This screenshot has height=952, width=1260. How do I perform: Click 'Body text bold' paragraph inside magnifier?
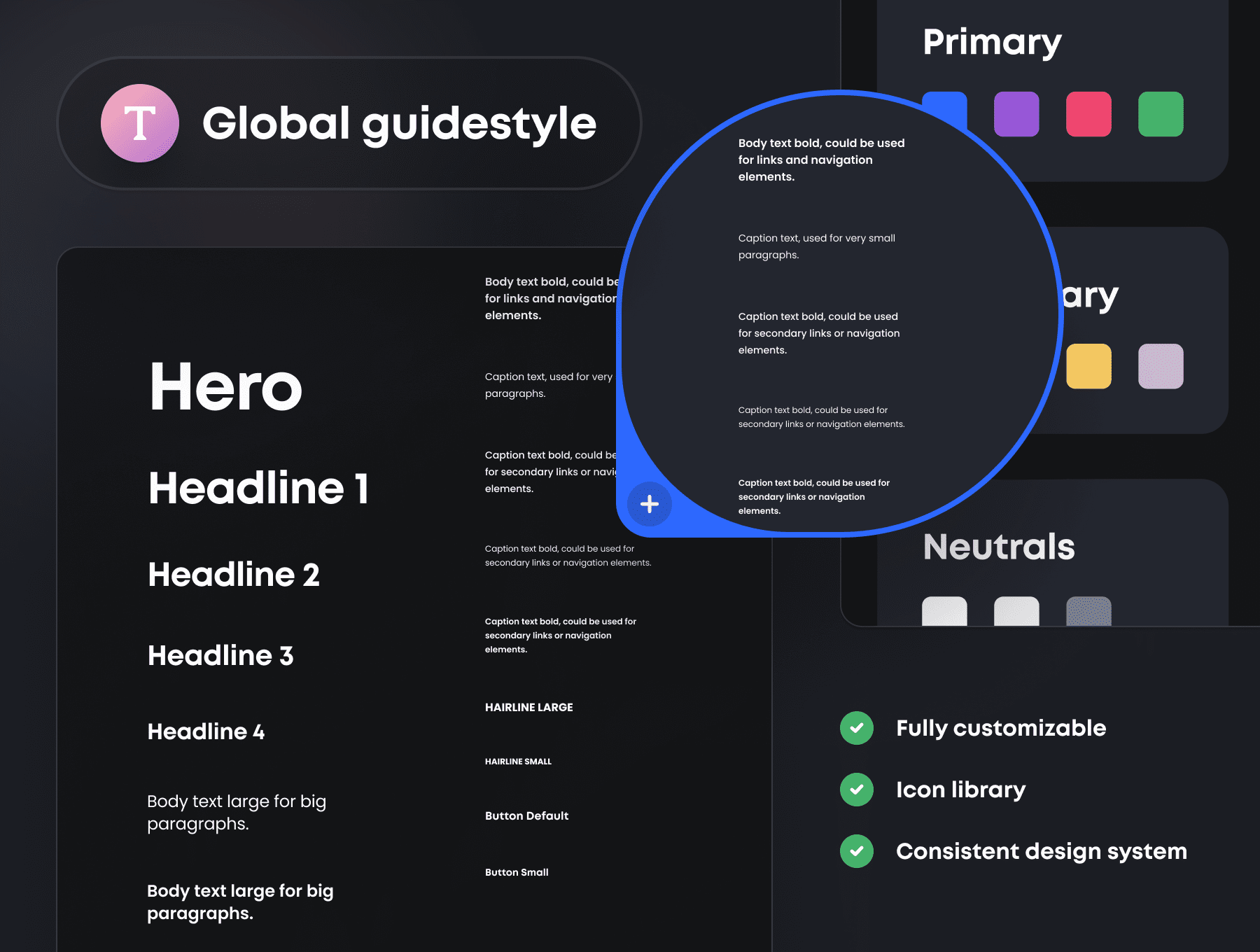821,160
